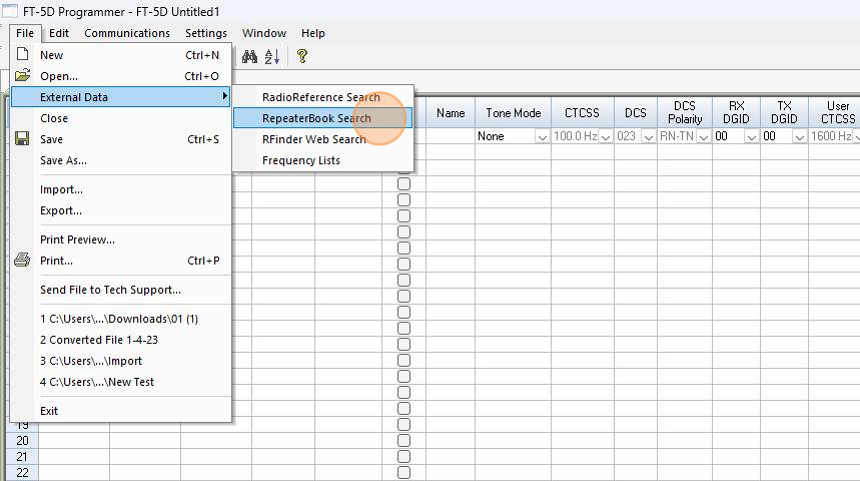Viewport: 860px width, 481px height.
Task: Toggle the checkbox in row 20
Action: [404, 440]
